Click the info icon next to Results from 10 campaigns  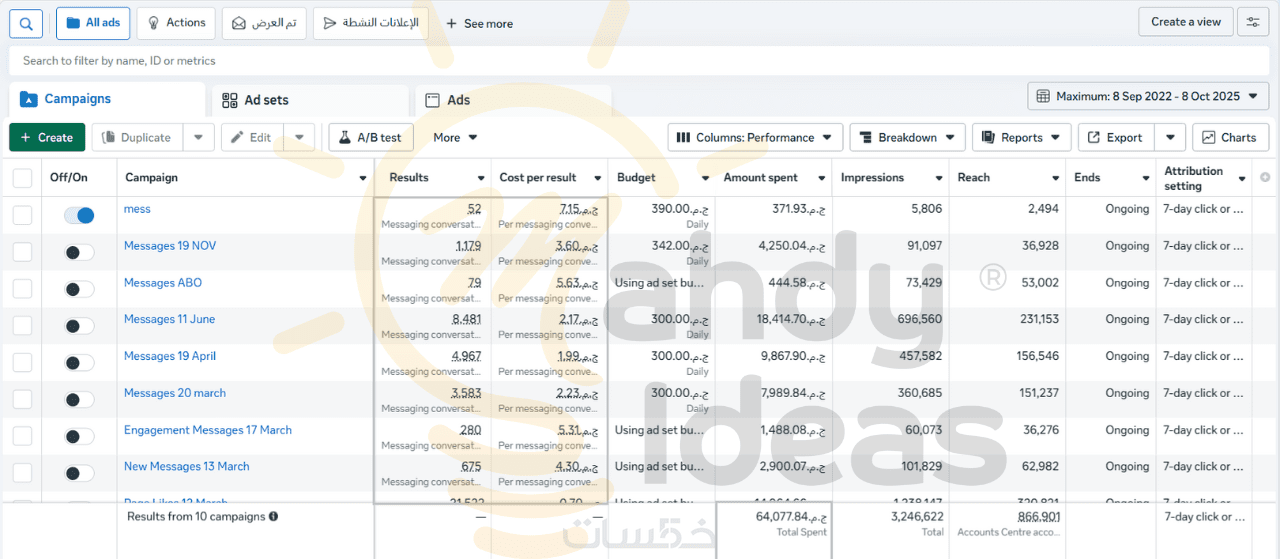click(x=273, y=517)
